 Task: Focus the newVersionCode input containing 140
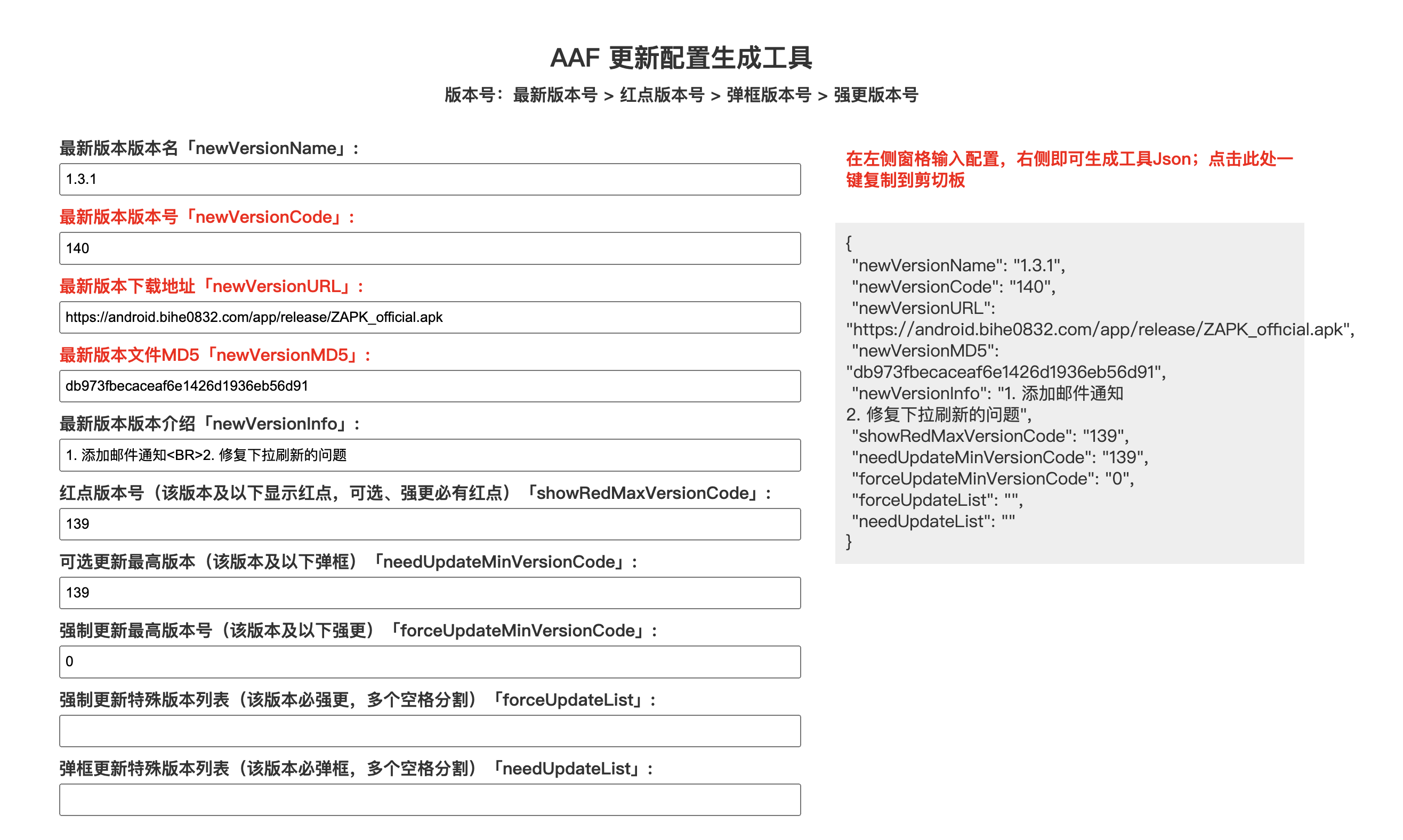click(430, 248)
